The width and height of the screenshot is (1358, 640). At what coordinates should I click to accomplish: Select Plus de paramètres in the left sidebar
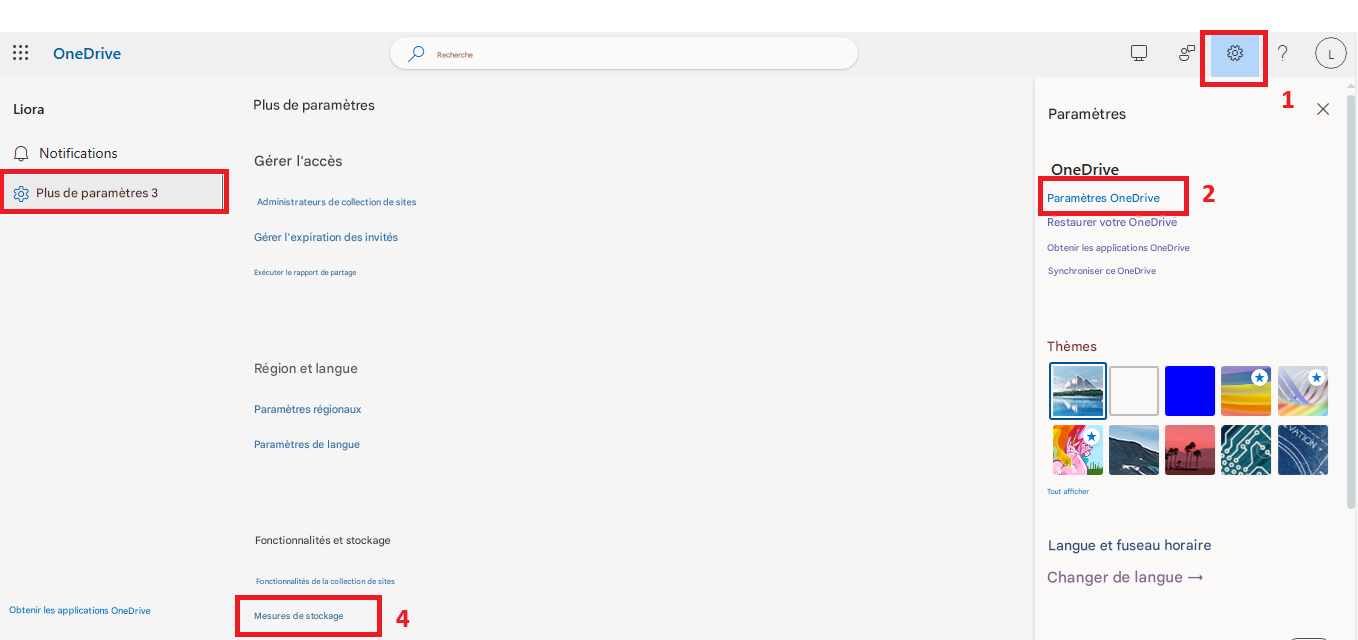[x=113, y=193]
